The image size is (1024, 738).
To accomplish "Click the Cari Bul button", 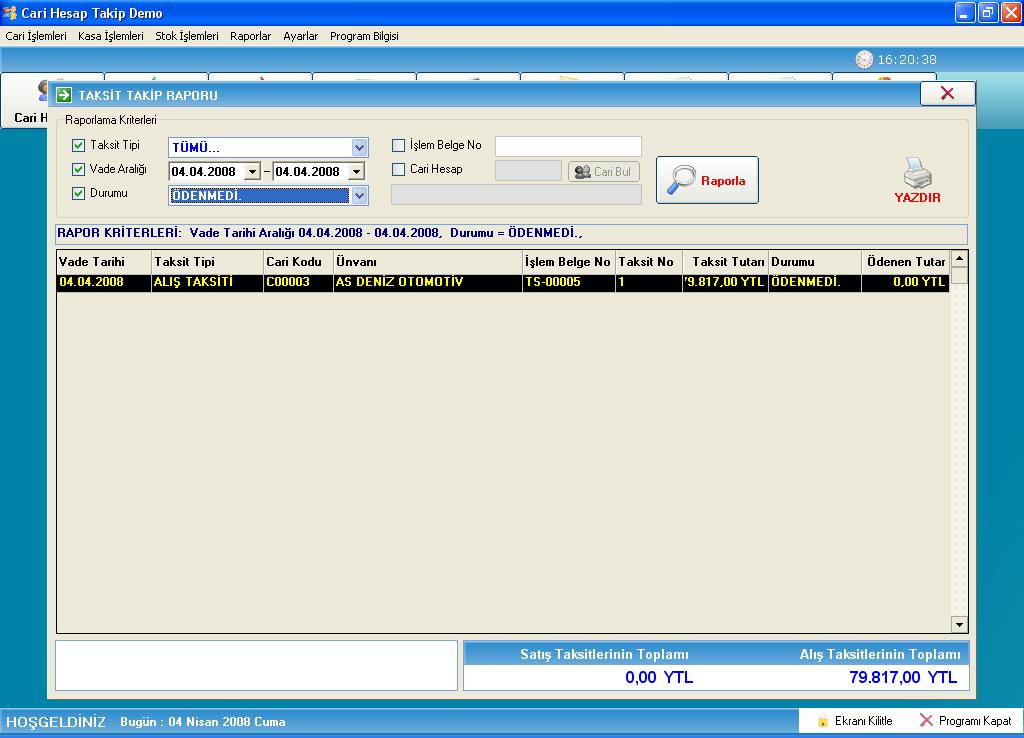I will click(604, 171).
